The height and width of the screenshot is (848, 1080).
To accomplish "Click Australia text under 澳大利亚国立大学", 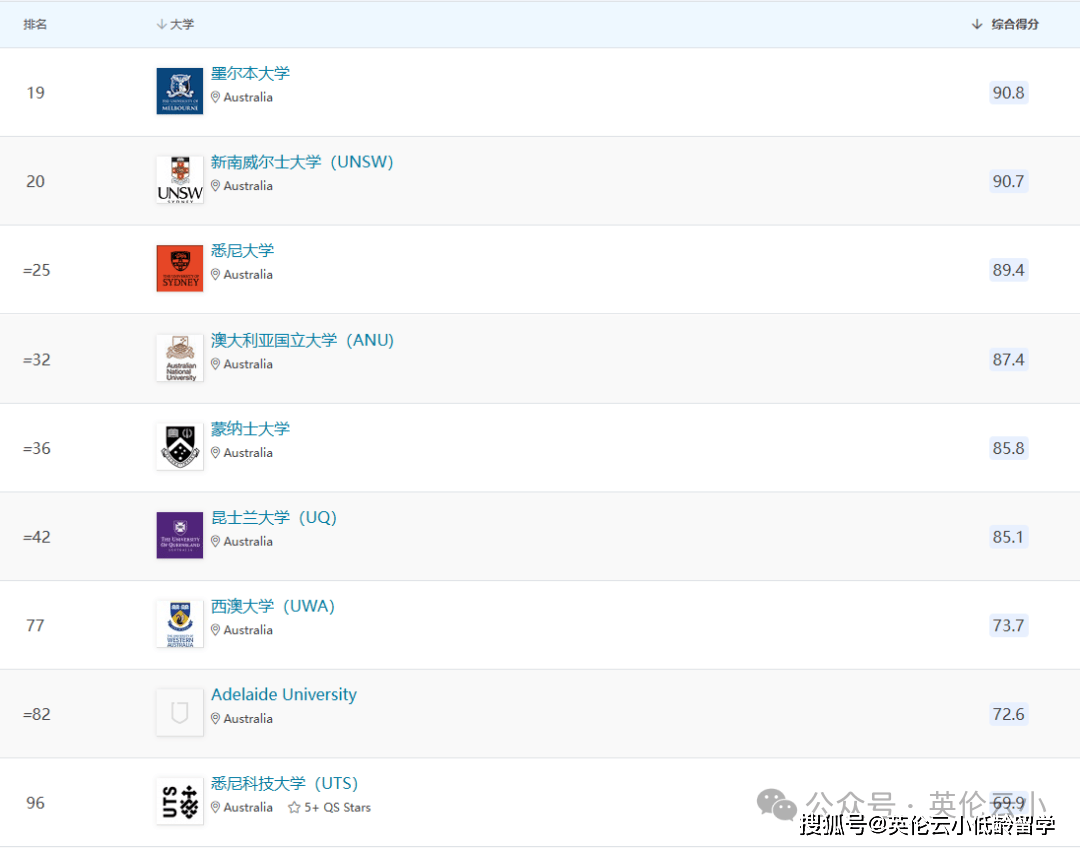I will [248, 364].
